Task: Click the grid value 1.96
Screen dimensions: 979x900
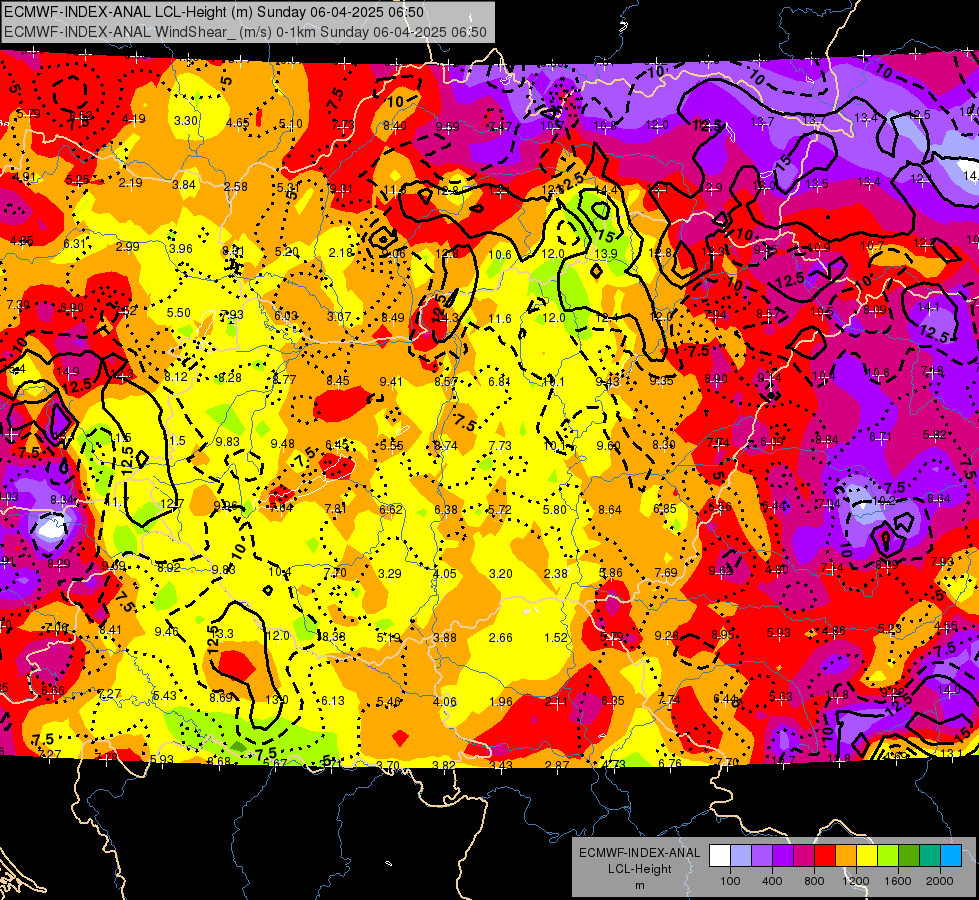Action: tap(501, 701)
